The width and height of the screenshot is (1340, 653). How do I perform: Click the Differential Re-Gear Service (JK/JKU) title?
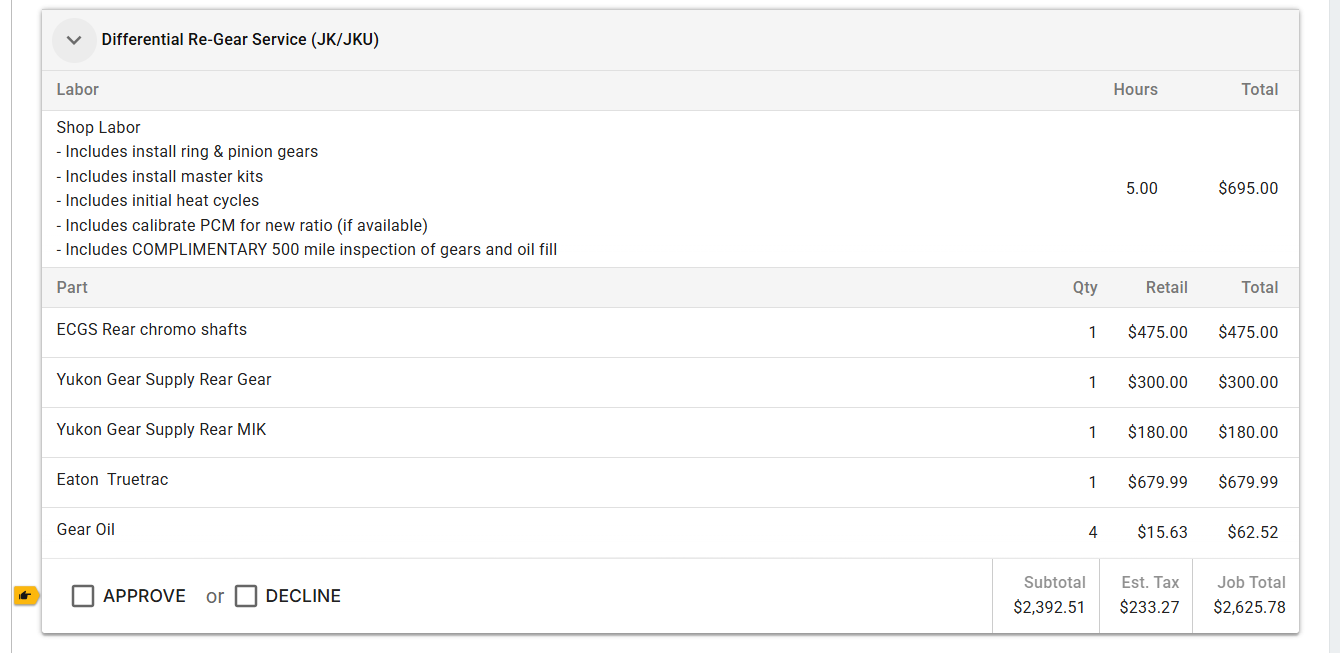[x=240, y=40]
